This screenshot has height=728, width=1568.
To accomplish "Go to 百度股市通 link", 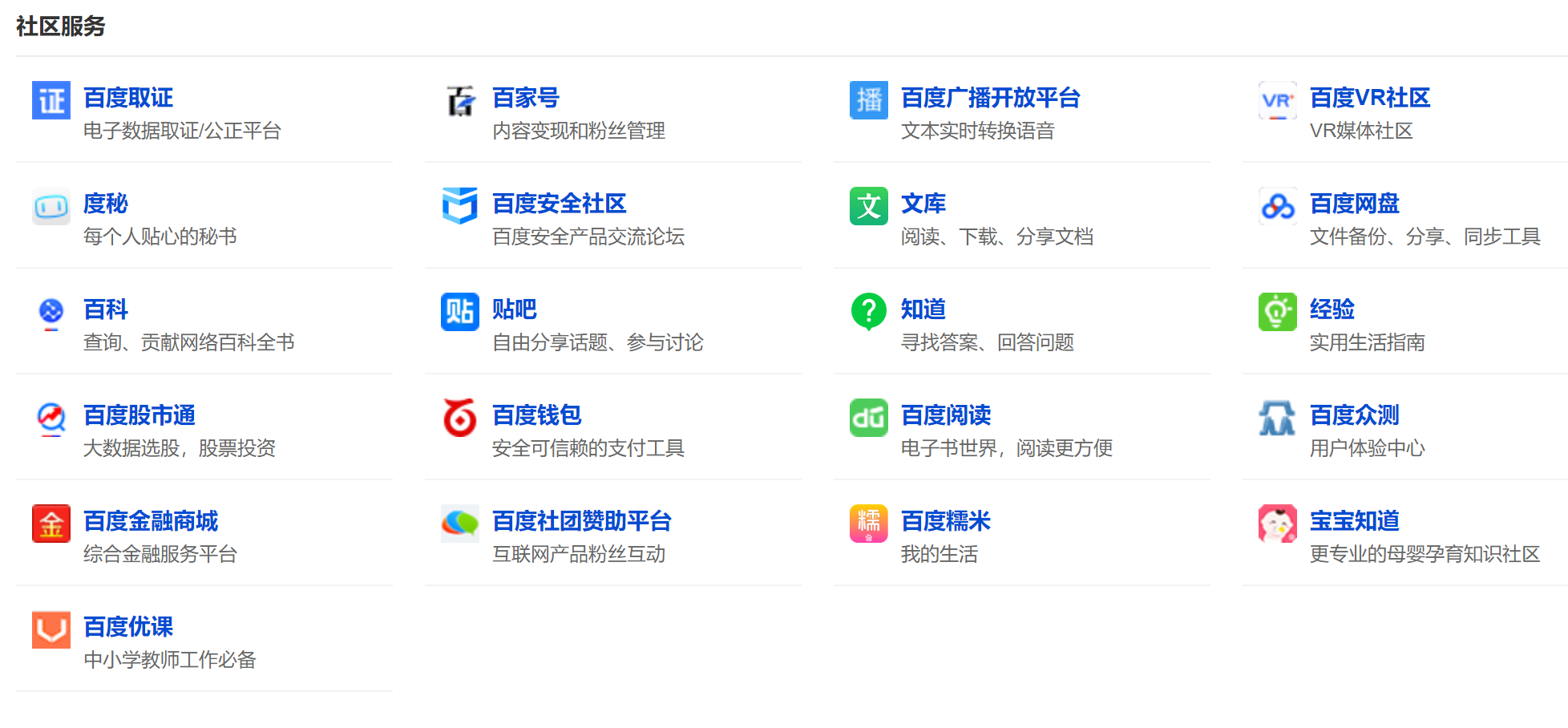I will click(139, 415).
